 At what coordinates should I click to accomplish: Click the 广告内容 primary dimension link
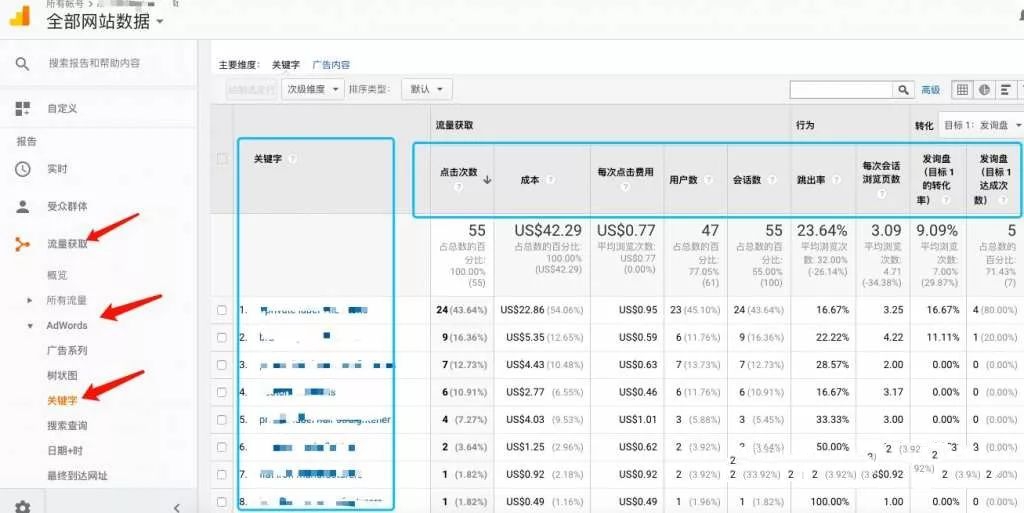331,65
